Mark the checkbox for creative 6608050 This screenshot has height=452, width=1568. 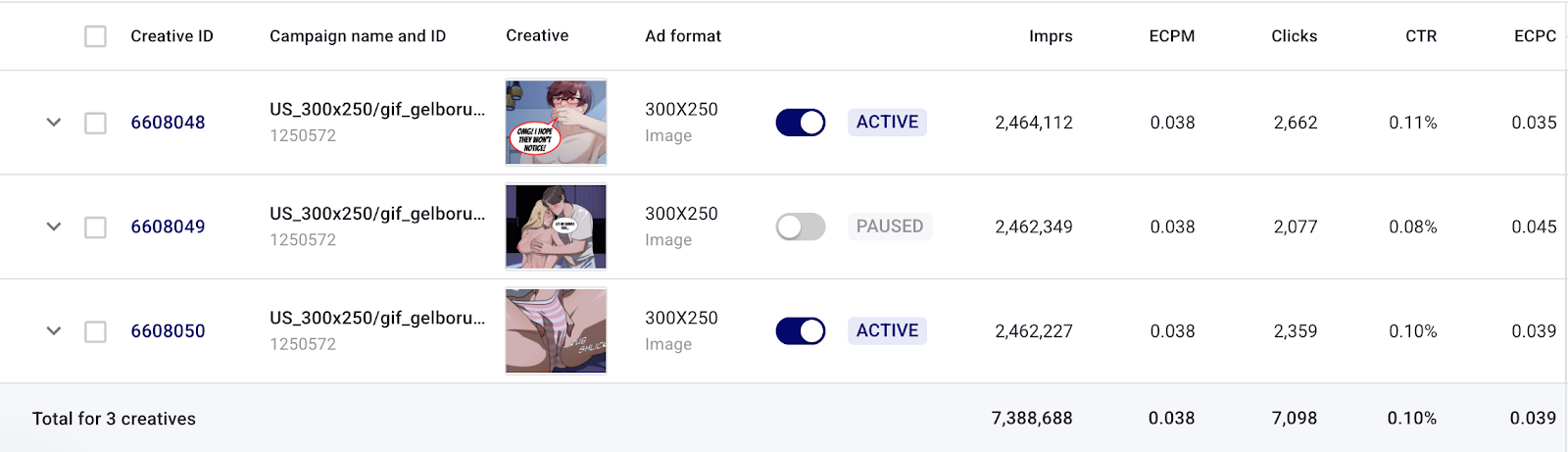(x=95, y=331)
